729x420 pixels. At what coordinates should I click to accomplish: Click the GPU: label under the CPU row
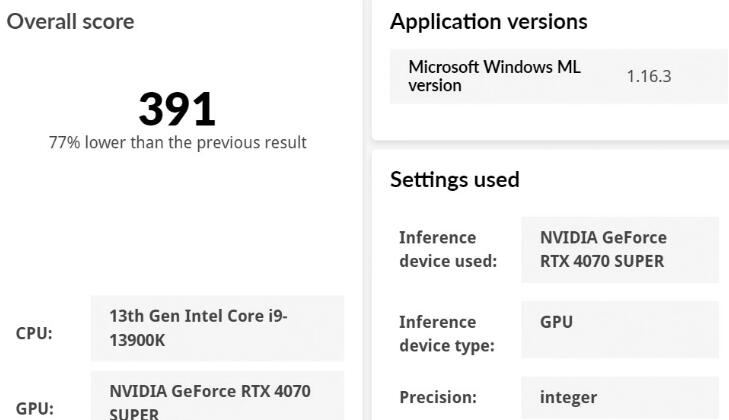[34, 408]
